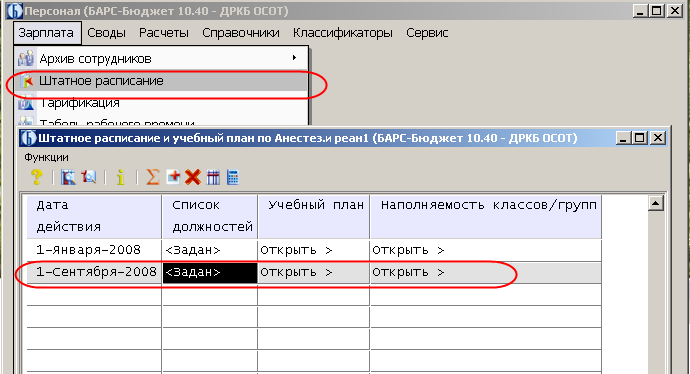Click the Список должностей column header

210,216
